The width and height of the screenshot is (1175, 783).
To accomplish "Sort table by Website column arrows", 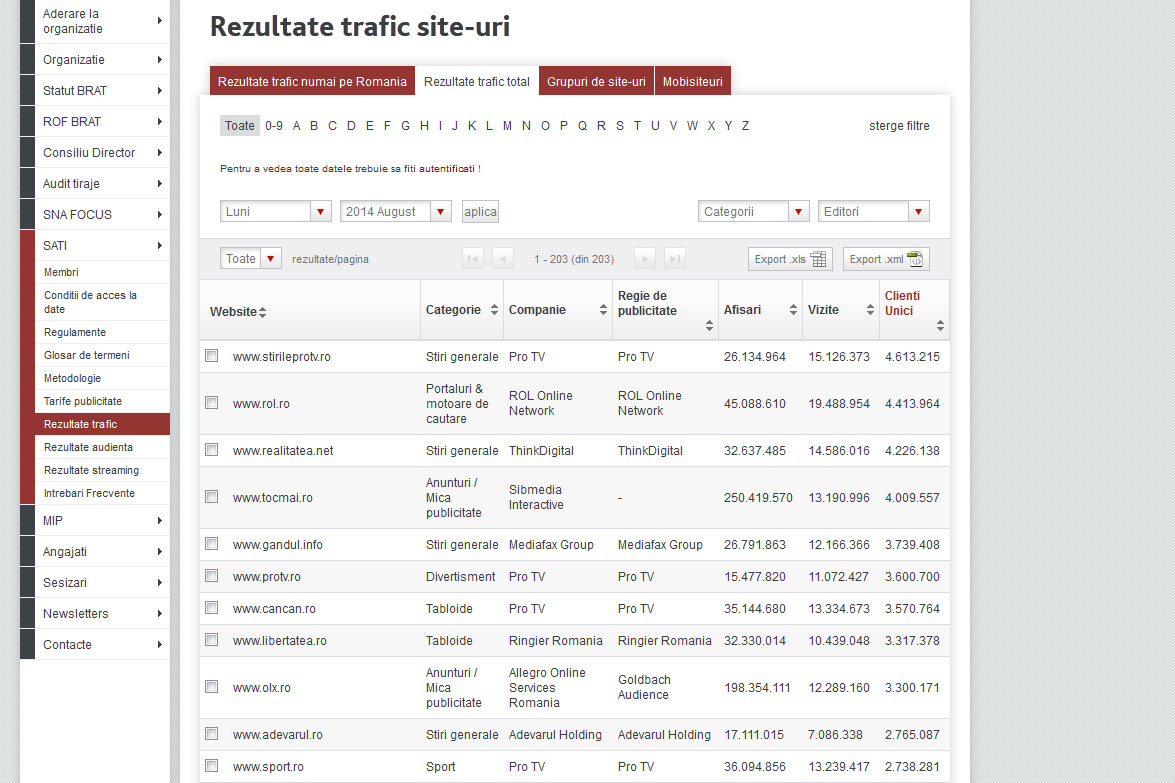I will (x=262, y=313).
